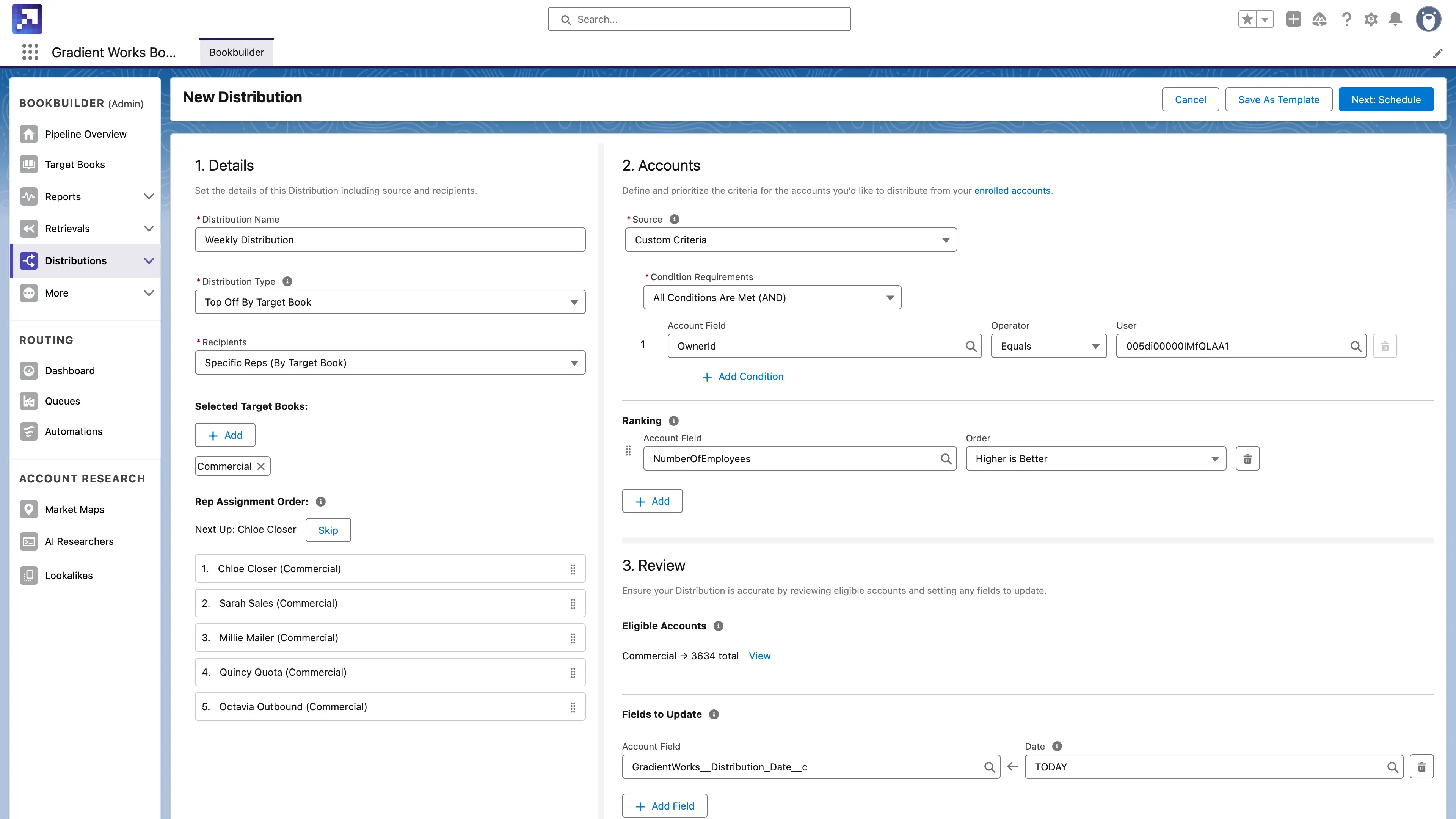Select the Bookbuilder tab
Viewport: 1456px width, 819px height.
click(x=236, y=52)
